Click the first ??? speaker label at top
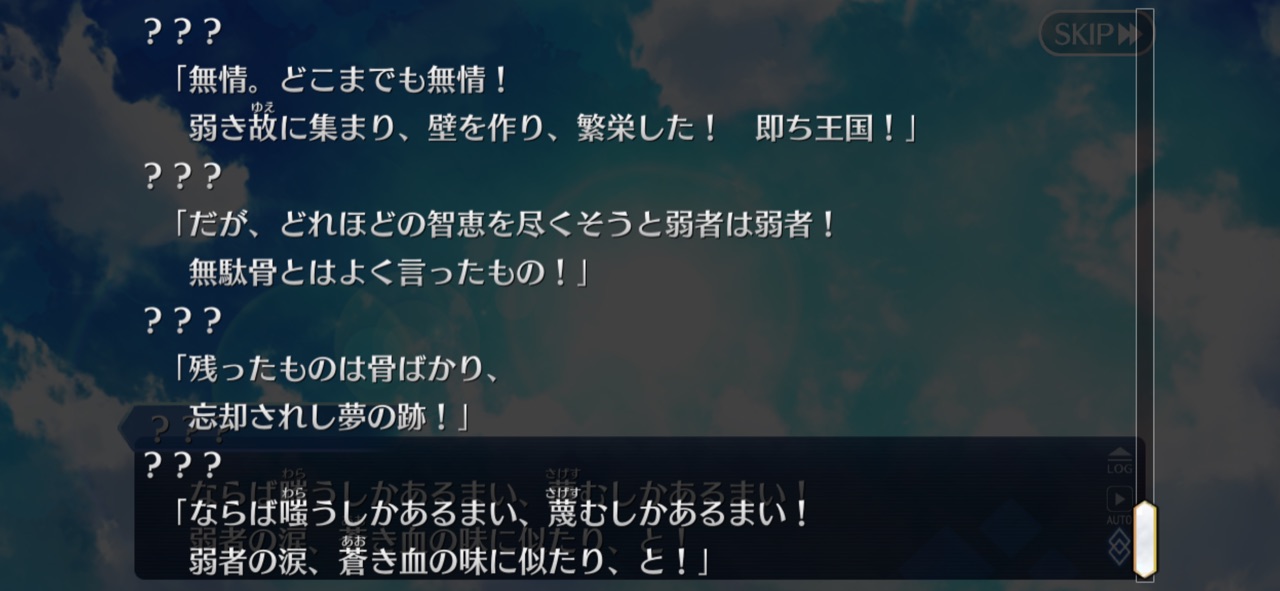The height and width of the screenshot is (591, 1280). click(182, 33)
